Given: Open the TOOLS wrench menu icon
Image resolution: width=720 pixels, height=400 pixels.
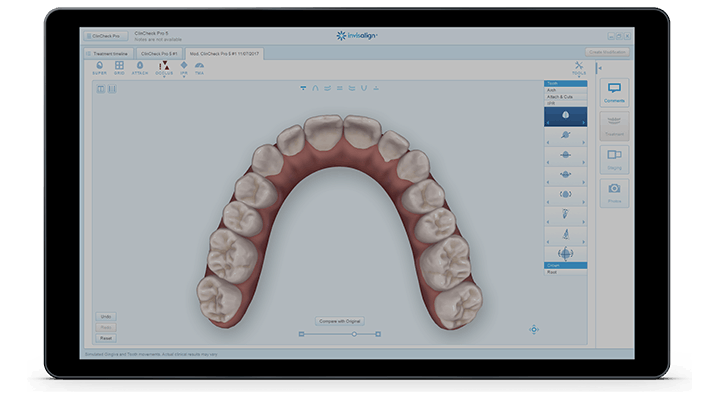Looking at the screenshot, I should pyautogui.click(x=579, y=67).
